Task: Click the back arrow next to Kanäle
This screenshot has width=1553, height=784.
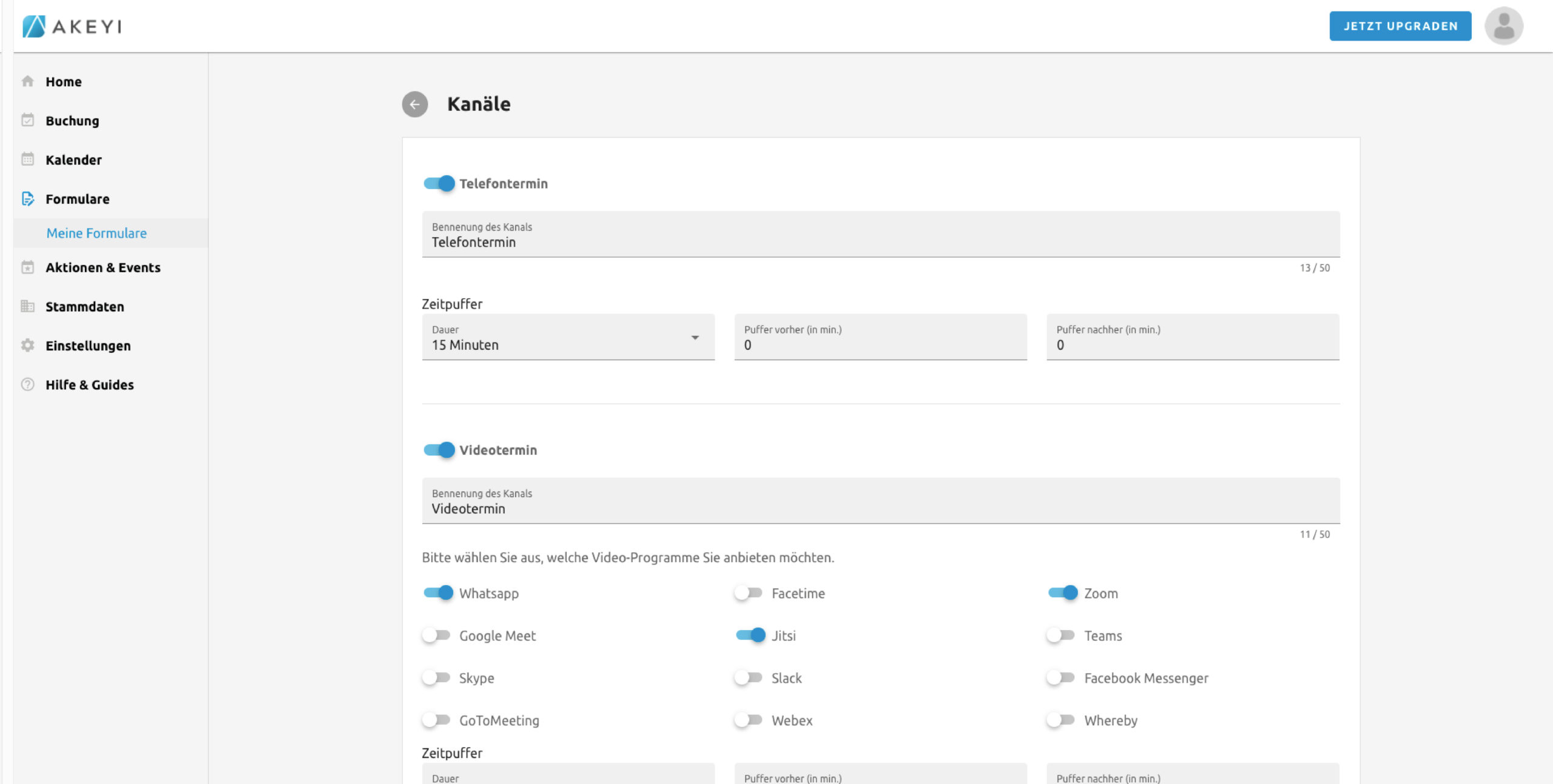Action: (x=415, y=104)
